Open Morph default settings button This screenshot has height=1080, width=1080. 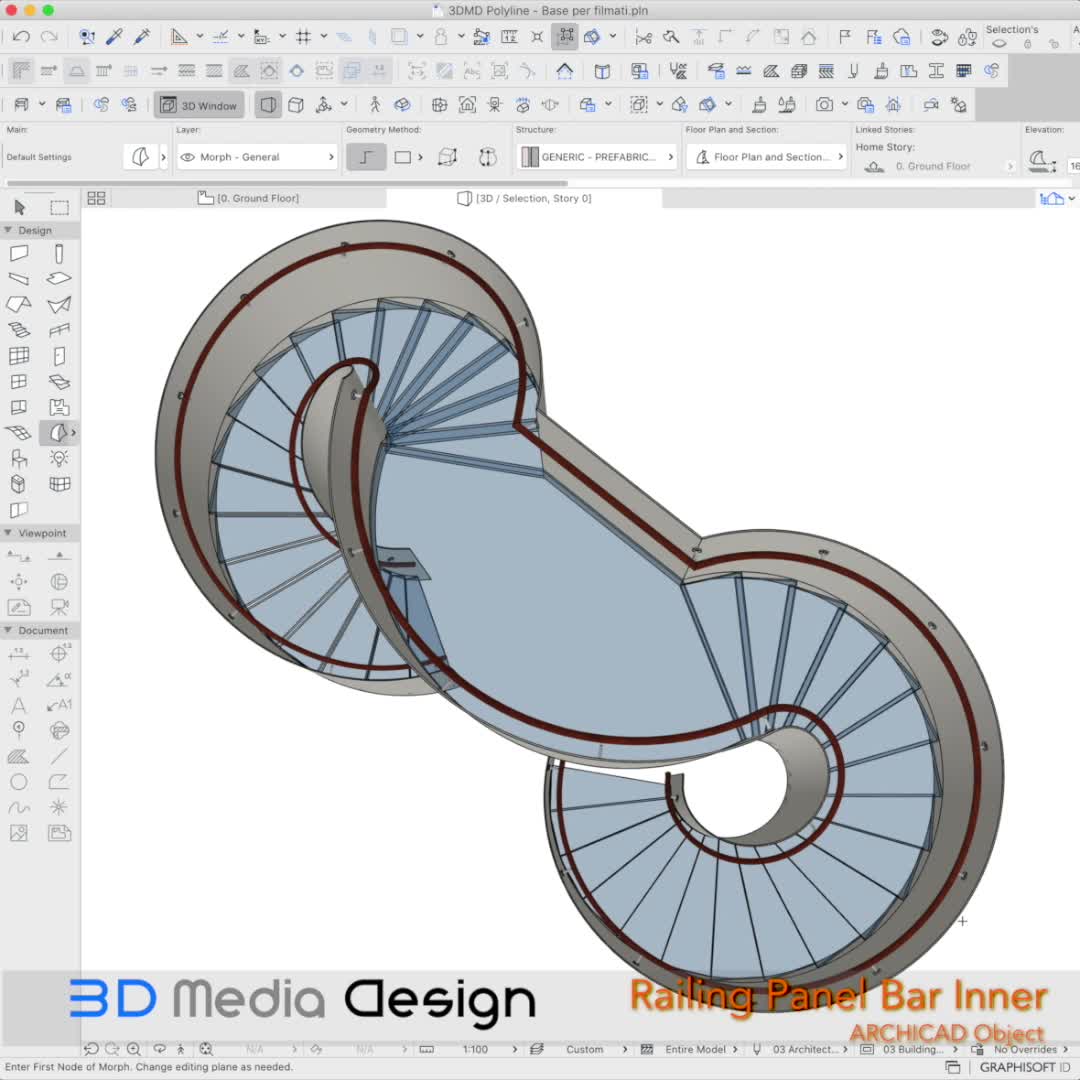(x=141, y=157)
